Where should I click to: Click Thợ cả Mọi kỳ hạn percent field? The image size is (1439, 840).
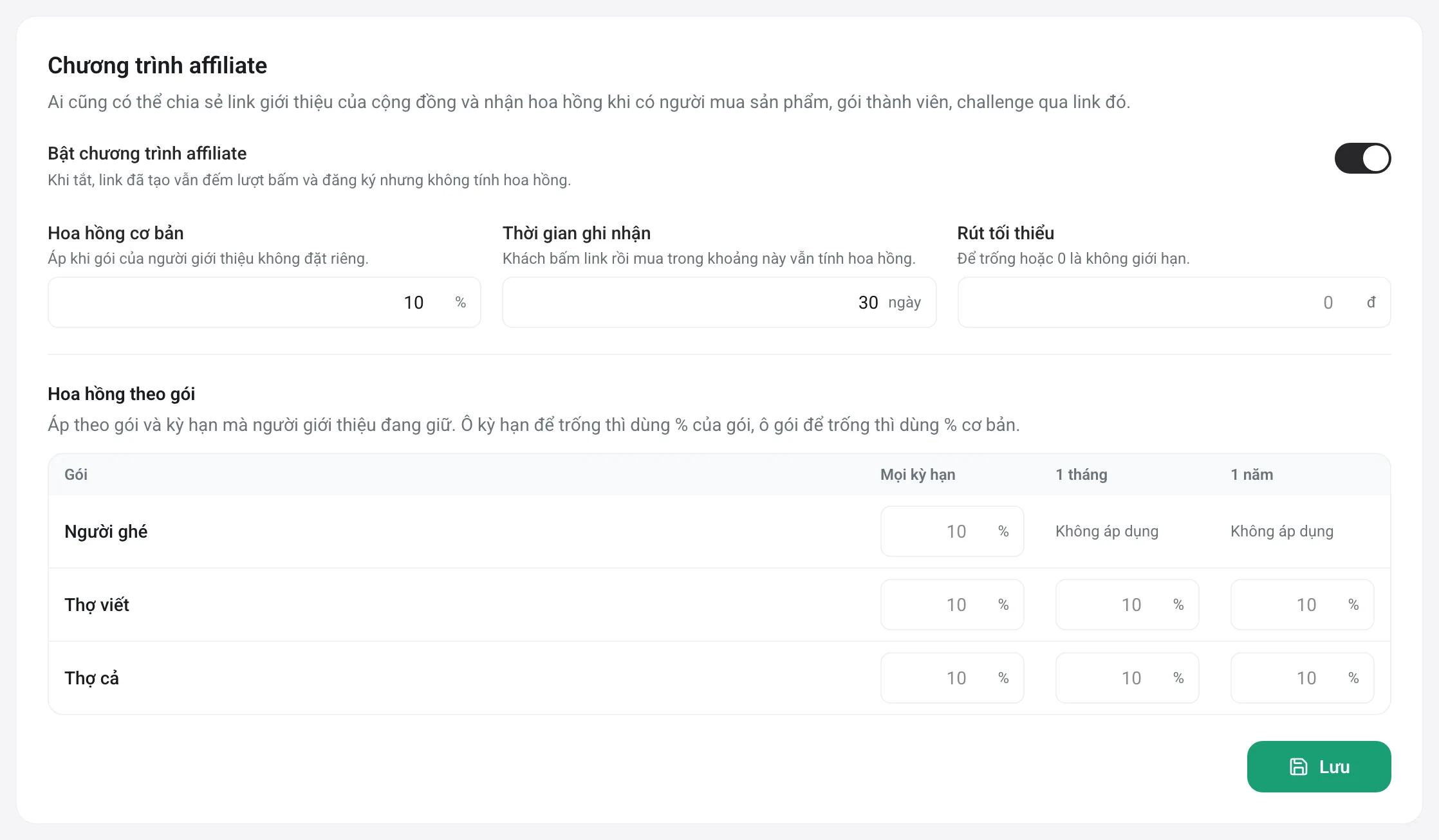point(952,678)
